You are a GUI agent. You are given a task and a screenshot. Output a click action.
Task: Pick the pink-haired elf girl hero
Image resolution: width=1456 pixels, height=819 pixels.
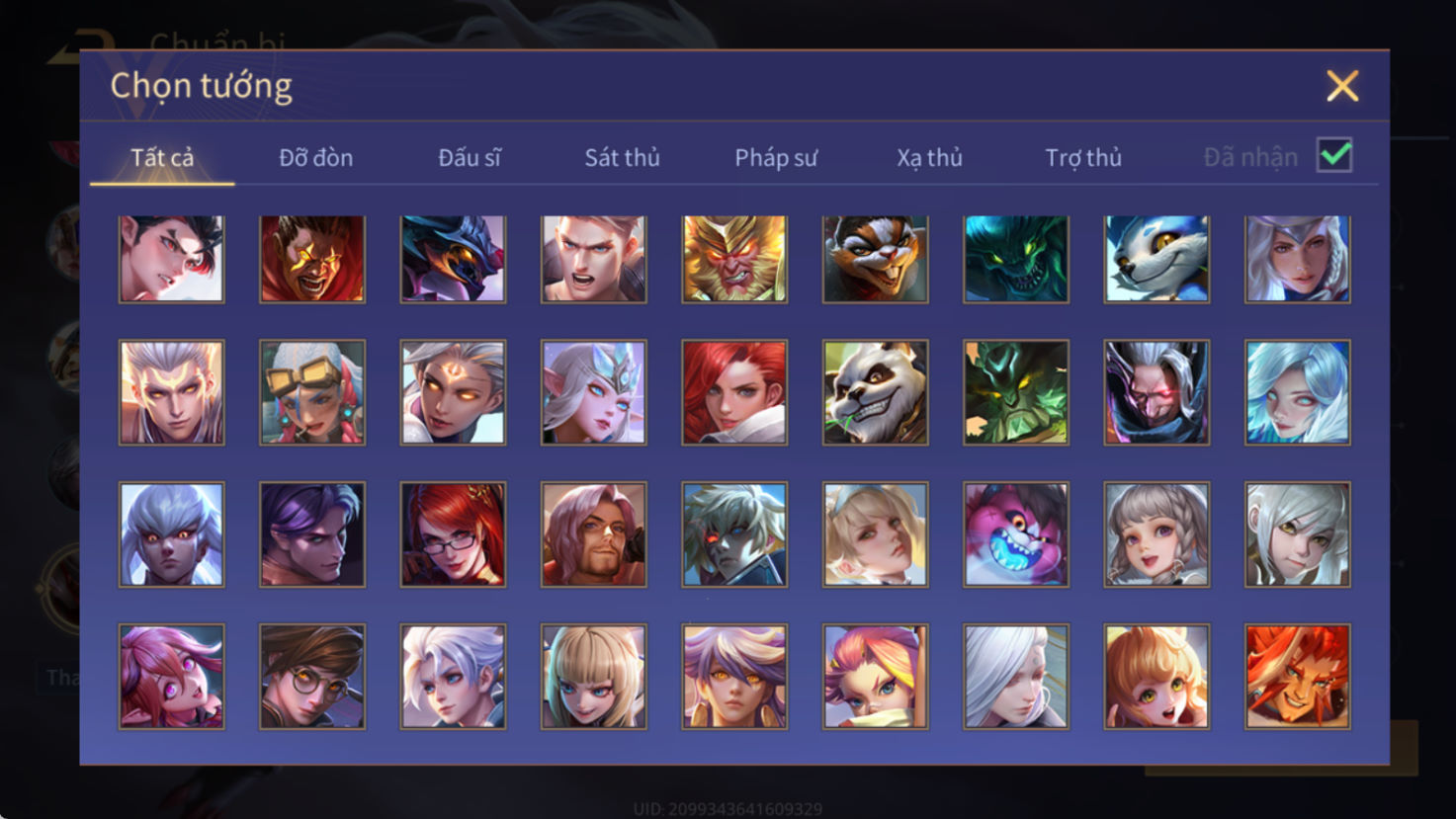[172, 677]
